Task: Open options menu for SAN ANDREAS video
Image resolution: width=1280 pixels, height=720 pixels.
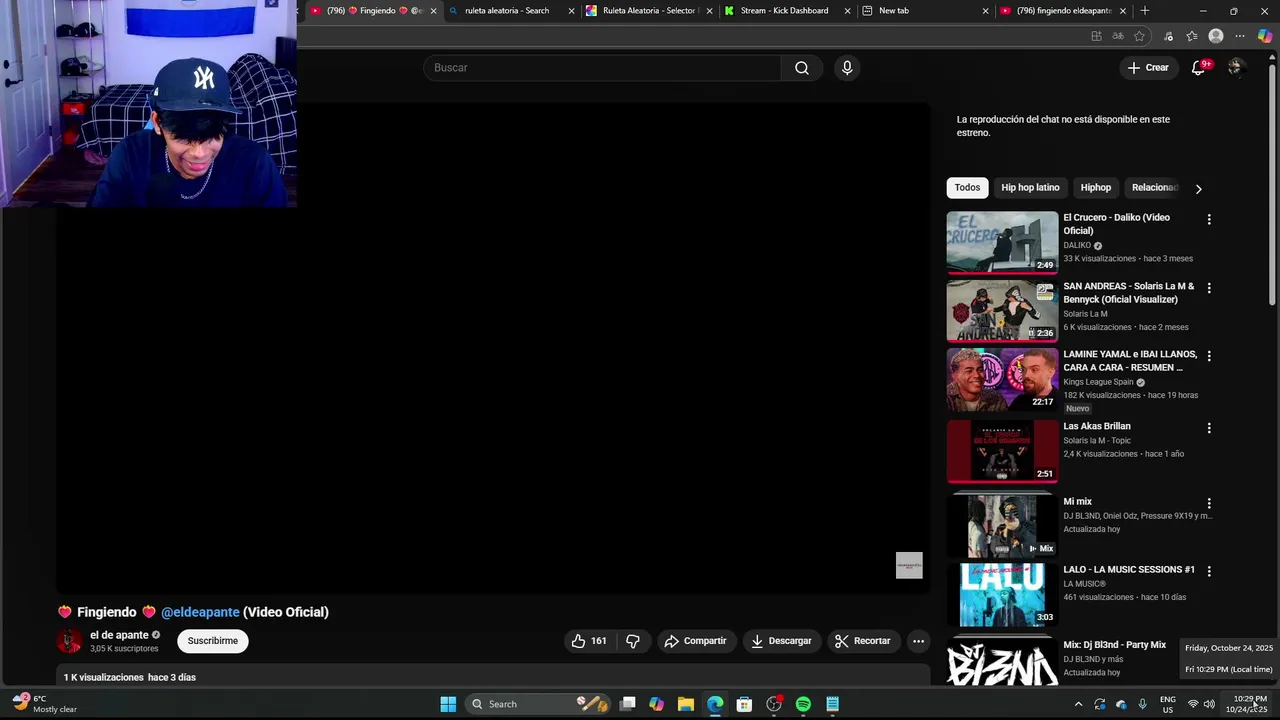Action: pos(1209,288)
